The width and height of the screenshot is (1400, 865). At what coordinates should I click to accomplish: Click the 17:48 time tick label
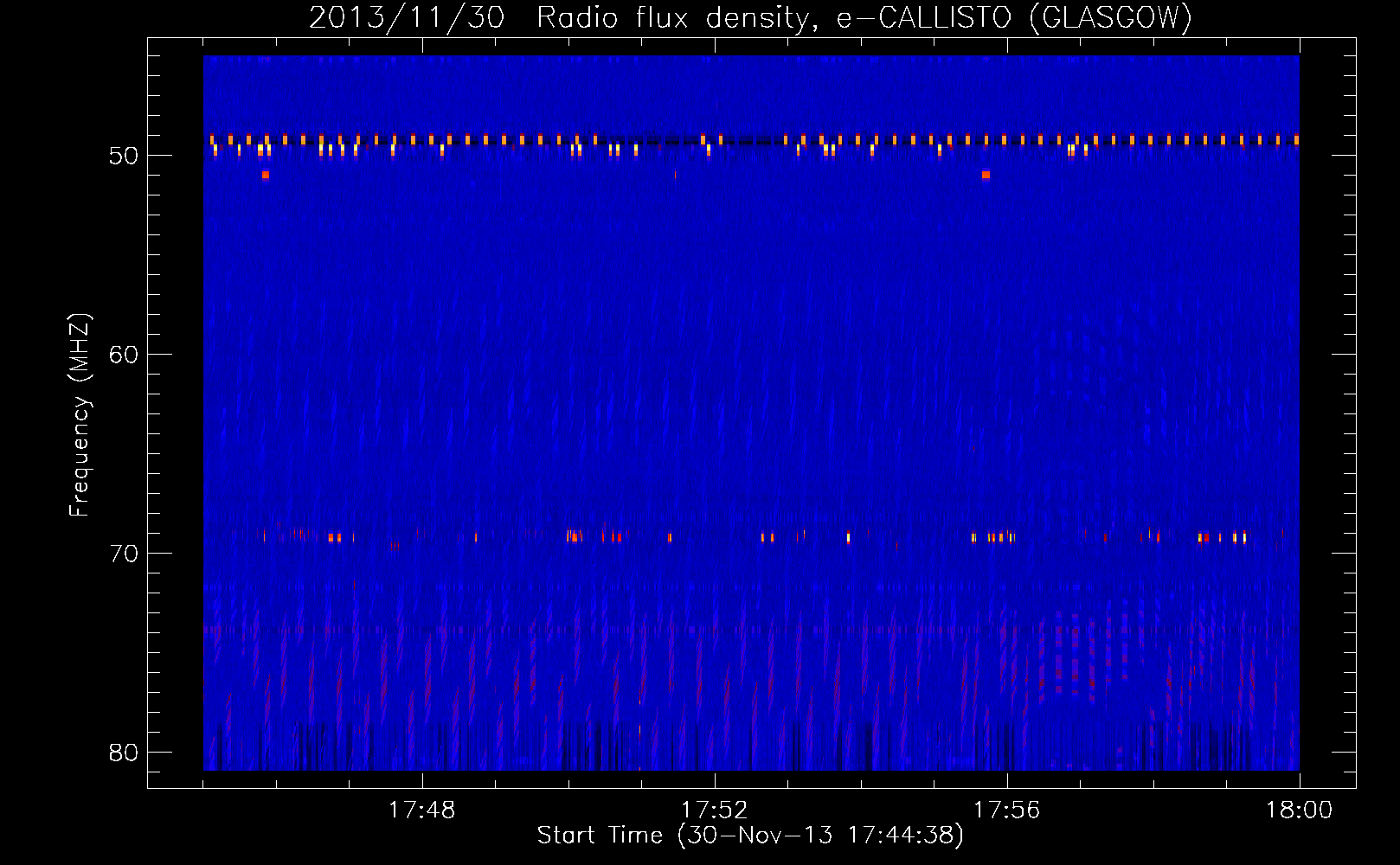coord(422,811)
